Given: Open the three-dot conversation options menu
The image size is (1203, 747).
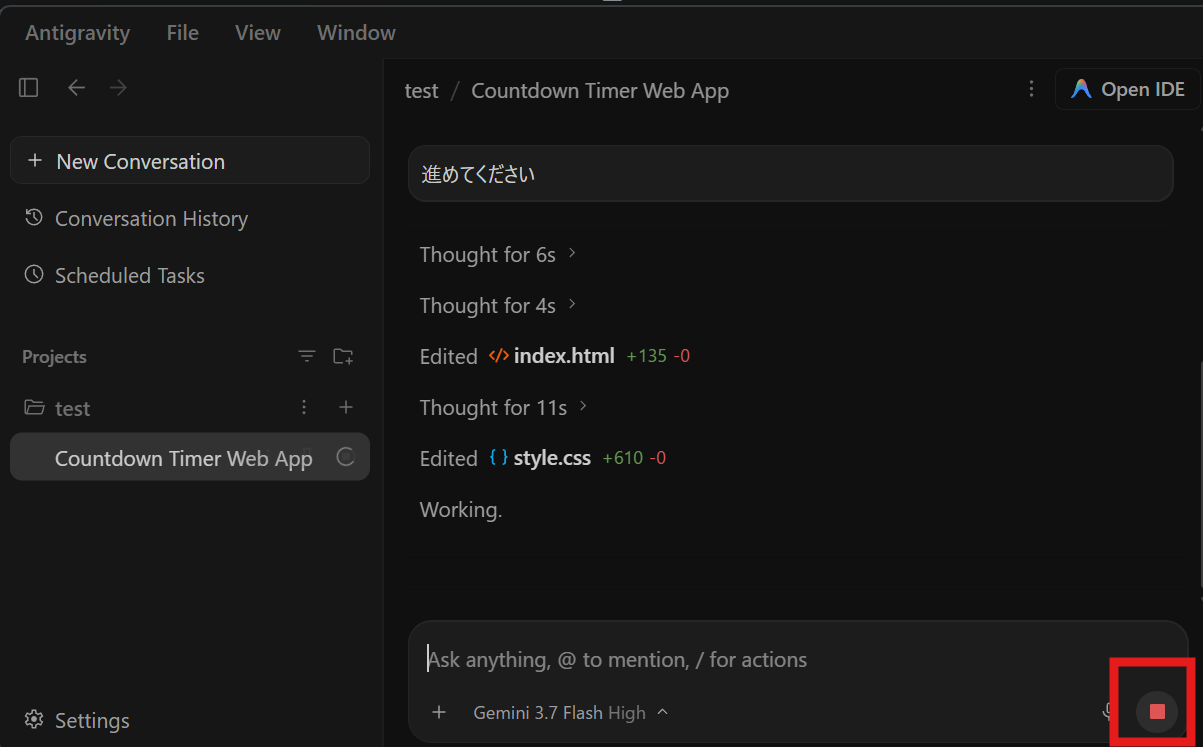Looking at the screenshot, I should [1031, 89].
